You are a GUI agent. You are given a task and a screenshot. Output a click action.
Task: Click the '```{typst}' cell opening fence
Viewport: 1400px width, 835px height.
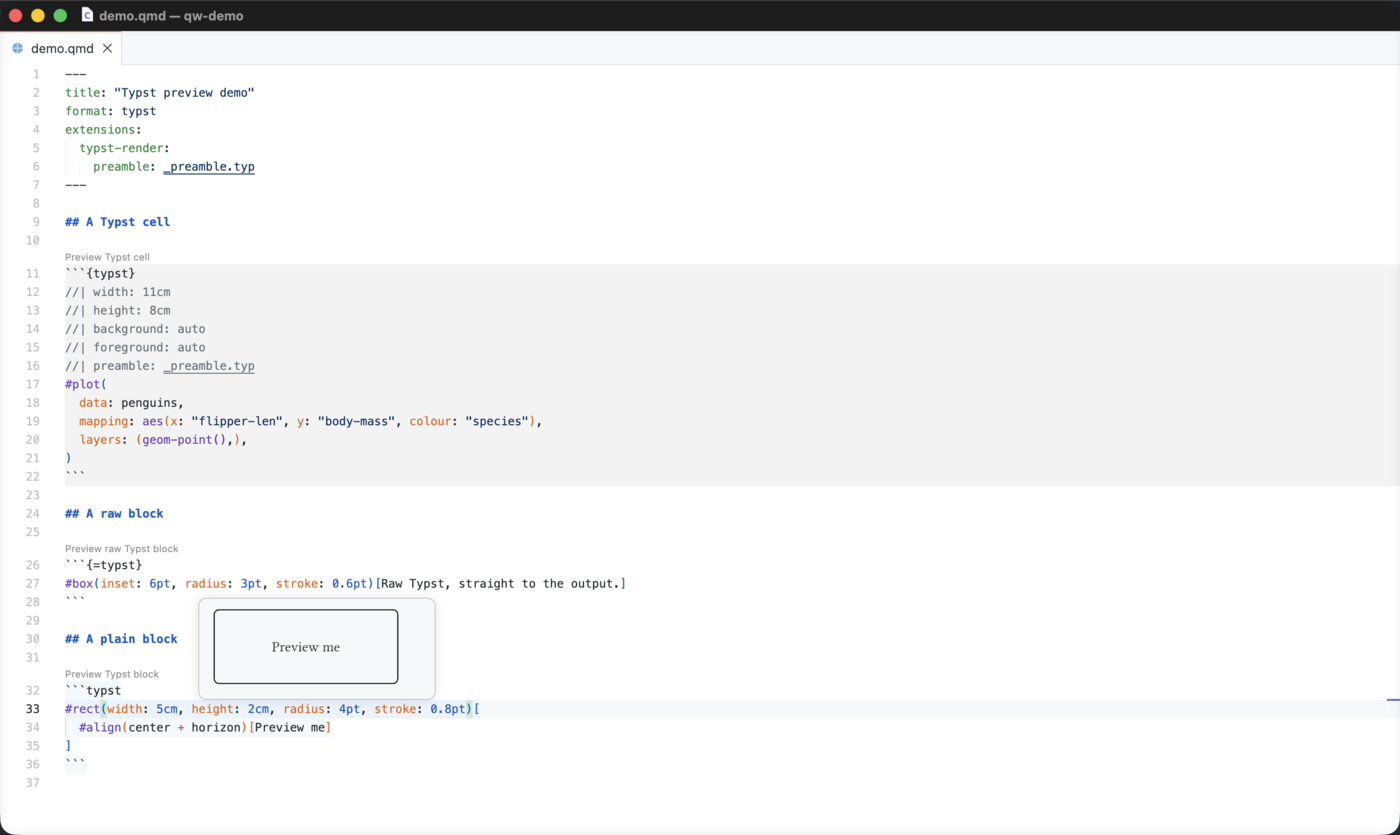pyautogui.click(x=100, y=274)
